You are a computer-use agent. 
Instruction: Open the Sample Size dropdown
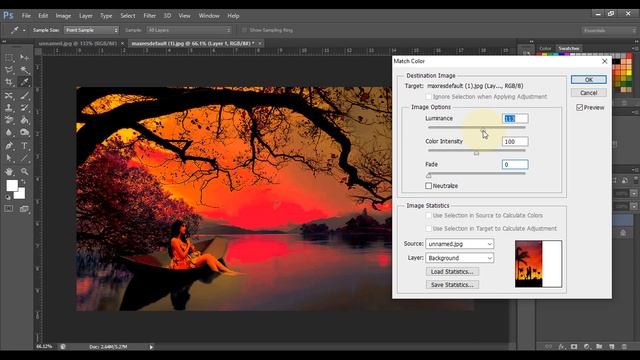coord(91,30)
